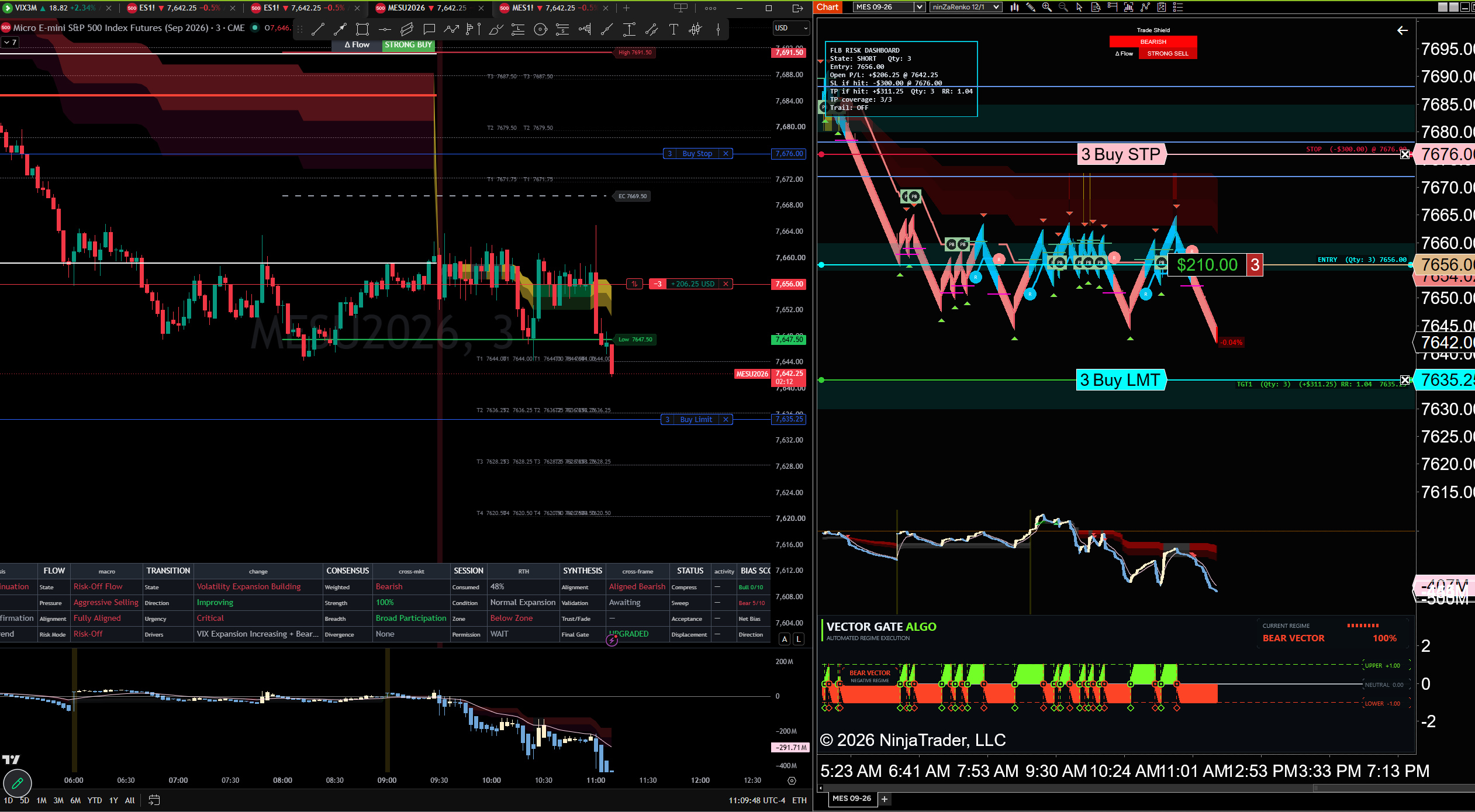Viewport: 1475px width, 812px height.
Task: Select the Callout comment drawing tool
Action: coord(429,29)
